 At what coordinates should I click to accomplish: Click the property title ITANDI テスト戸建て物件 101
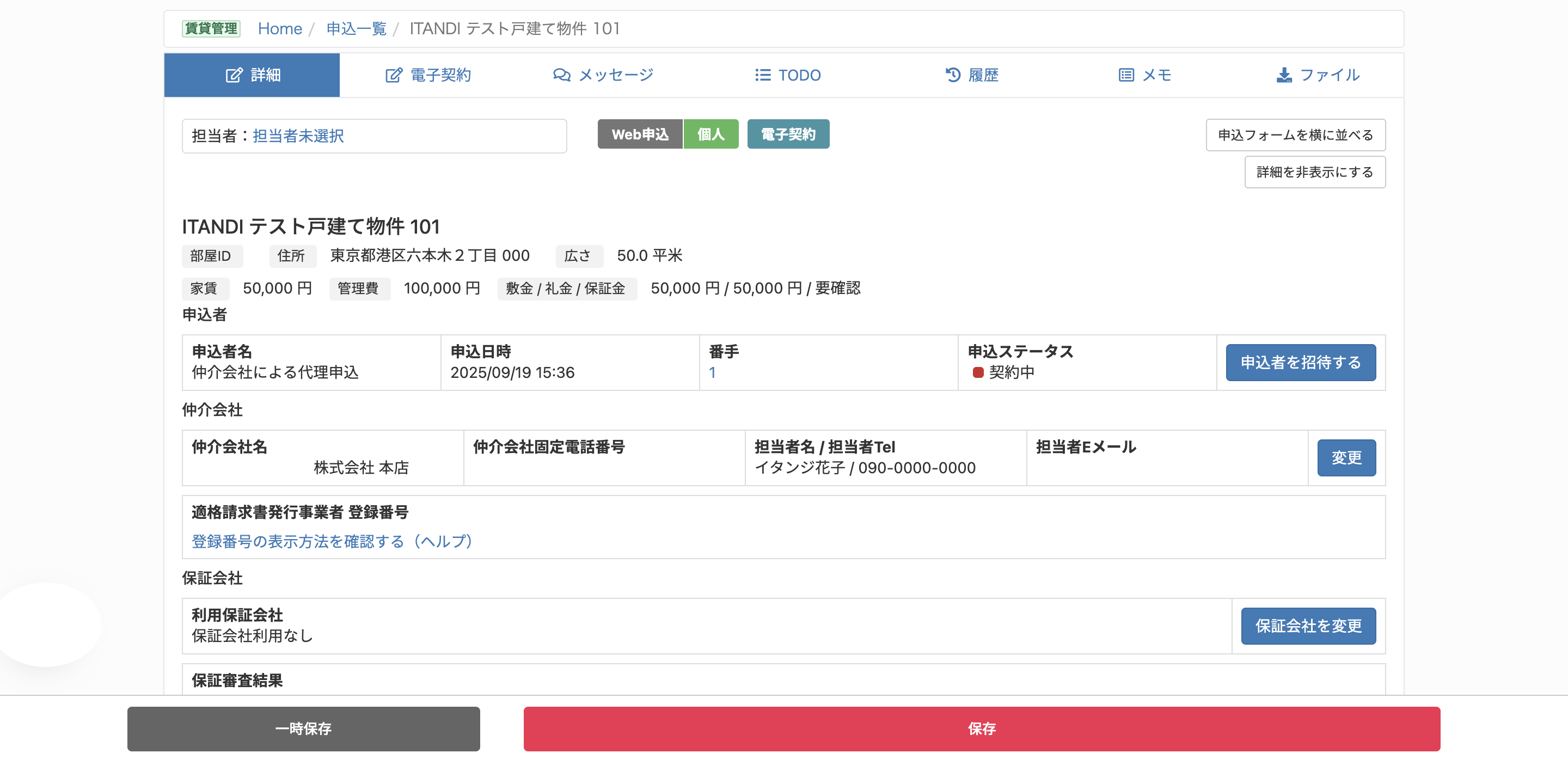pyautogui.click(x=310, y=227)
